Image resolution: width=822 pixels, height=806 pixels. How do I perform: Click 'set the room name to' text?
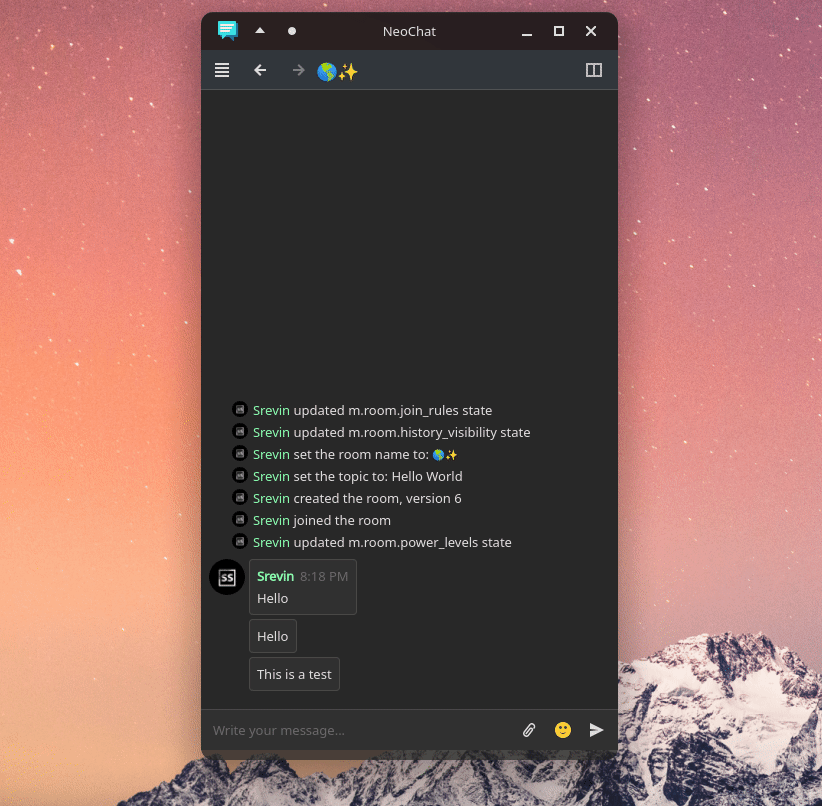pyautogui.click(x=361, y=454)
